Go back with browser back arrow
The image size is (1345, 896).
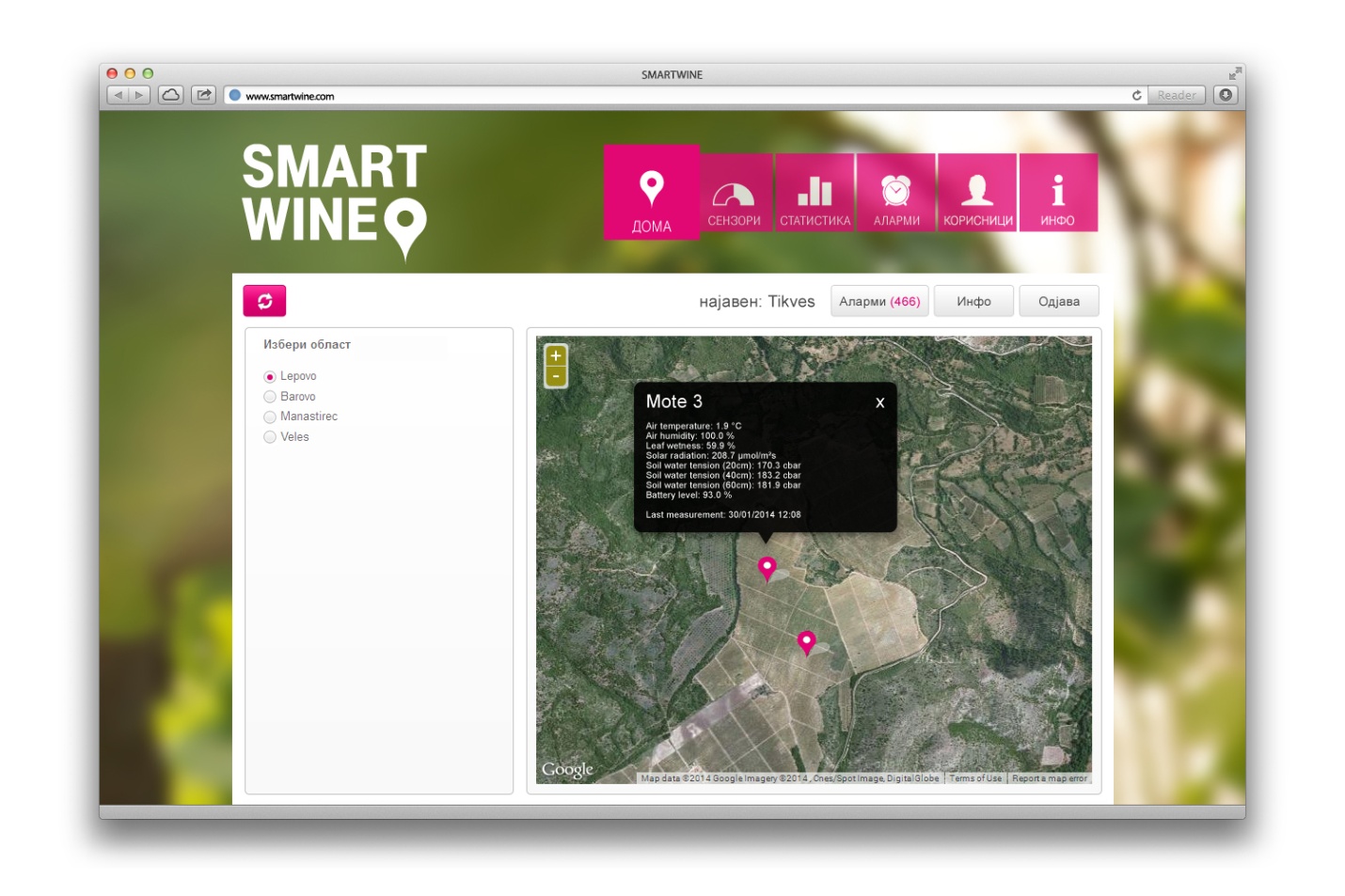coord(118,95)
